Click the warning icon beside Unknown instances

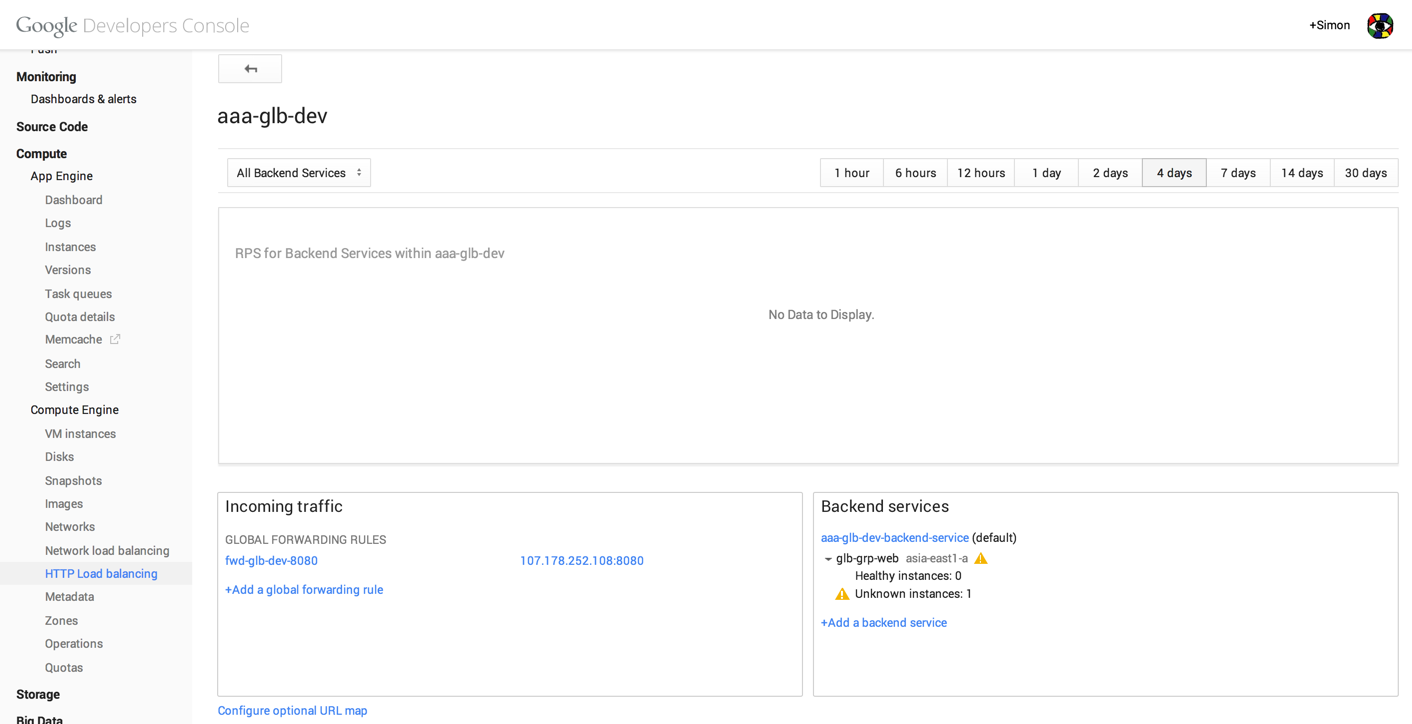842,594
